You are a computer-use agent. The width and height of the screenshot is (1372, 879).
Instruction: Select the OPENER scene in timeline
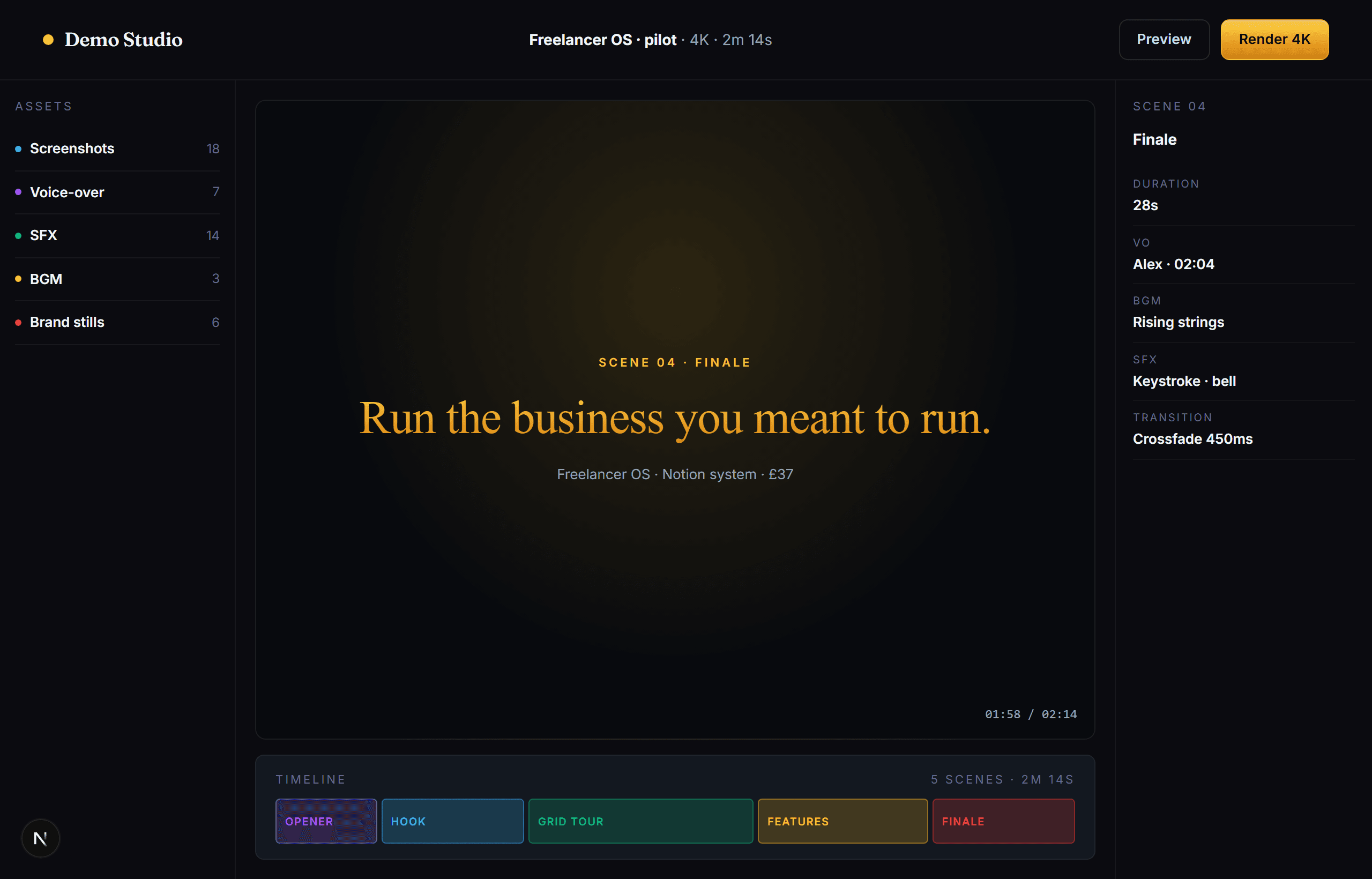click(326, 821)
